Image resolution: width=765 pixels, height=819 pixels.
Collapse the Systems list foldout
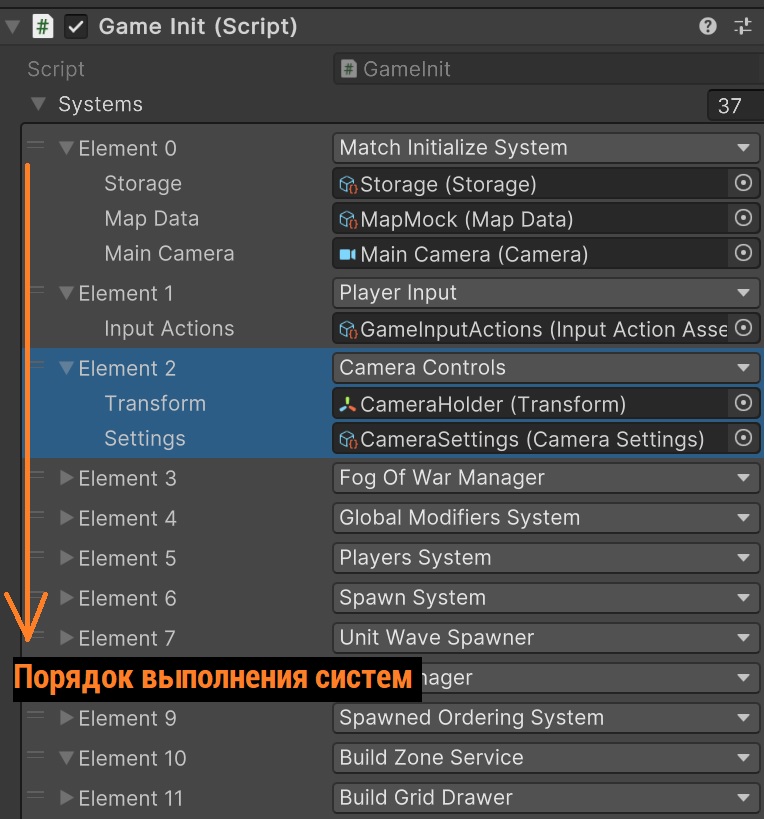coord(39,104)
